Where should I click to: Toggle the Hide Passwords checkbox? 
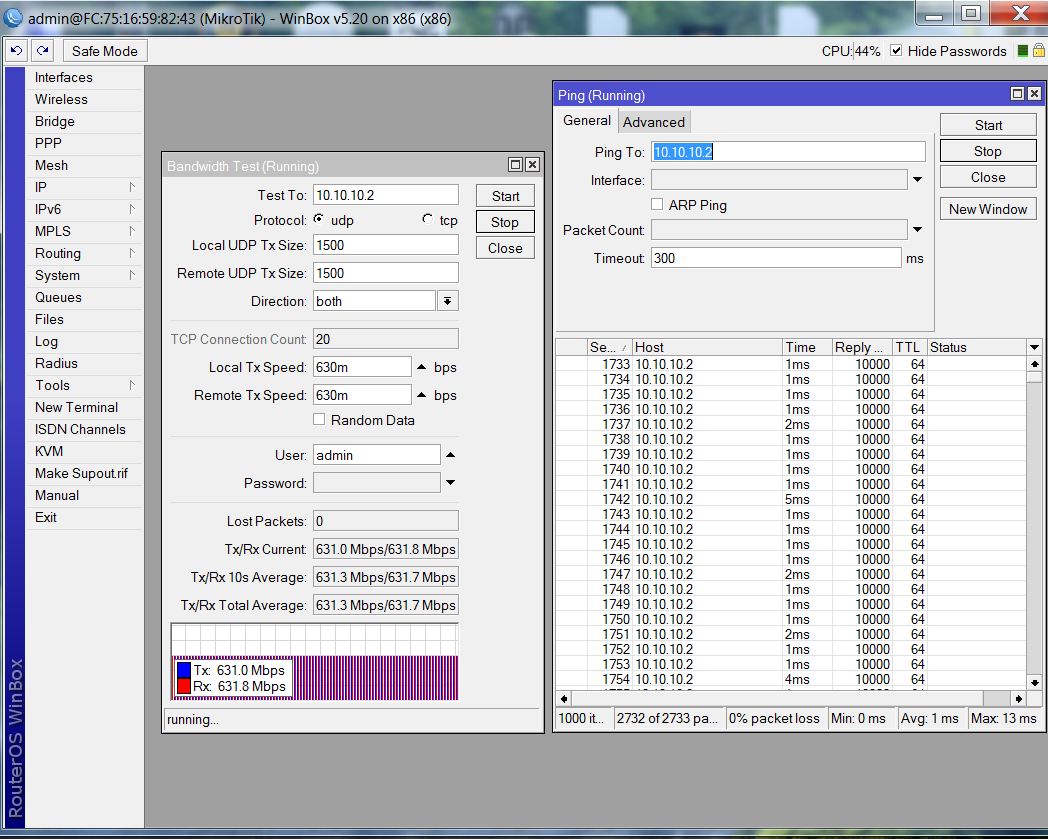(x=896, y=50)
